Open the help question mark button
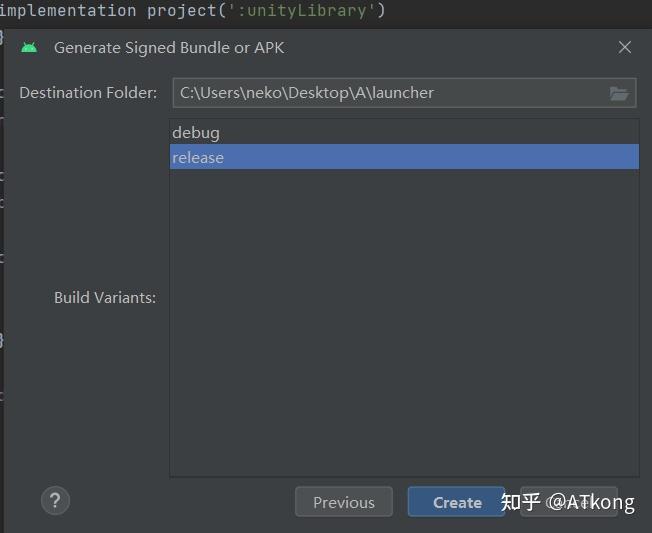Viewport: 652px width, 533px height. 55,500
